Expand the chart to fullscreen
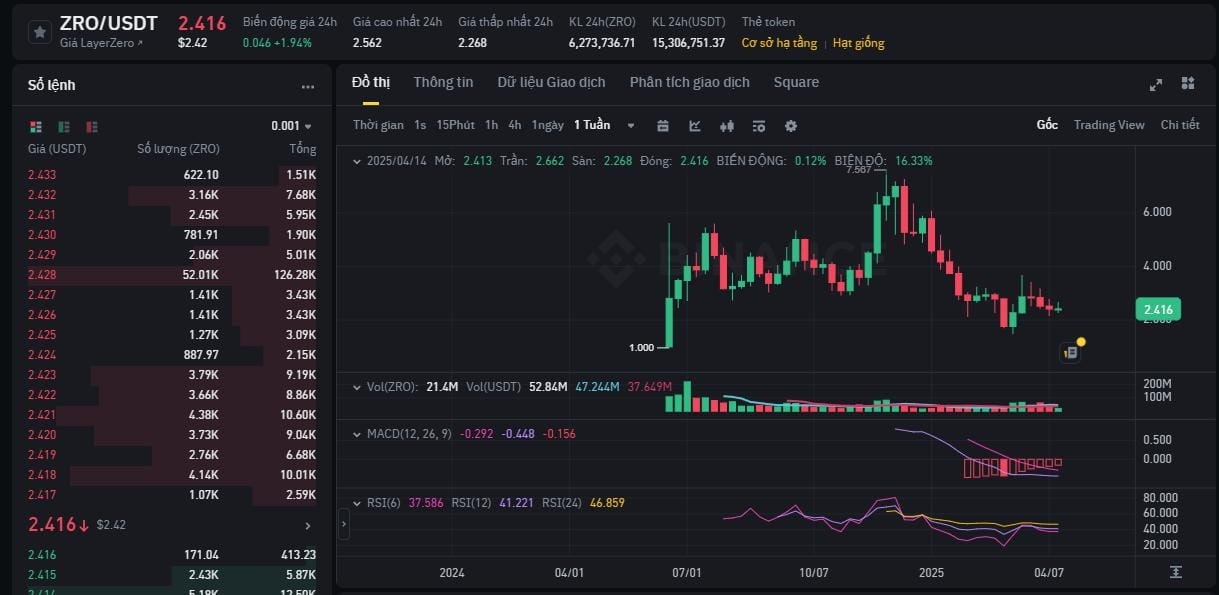Image resolution: width=1219 pixels, height=595 pixels. 1156,84
